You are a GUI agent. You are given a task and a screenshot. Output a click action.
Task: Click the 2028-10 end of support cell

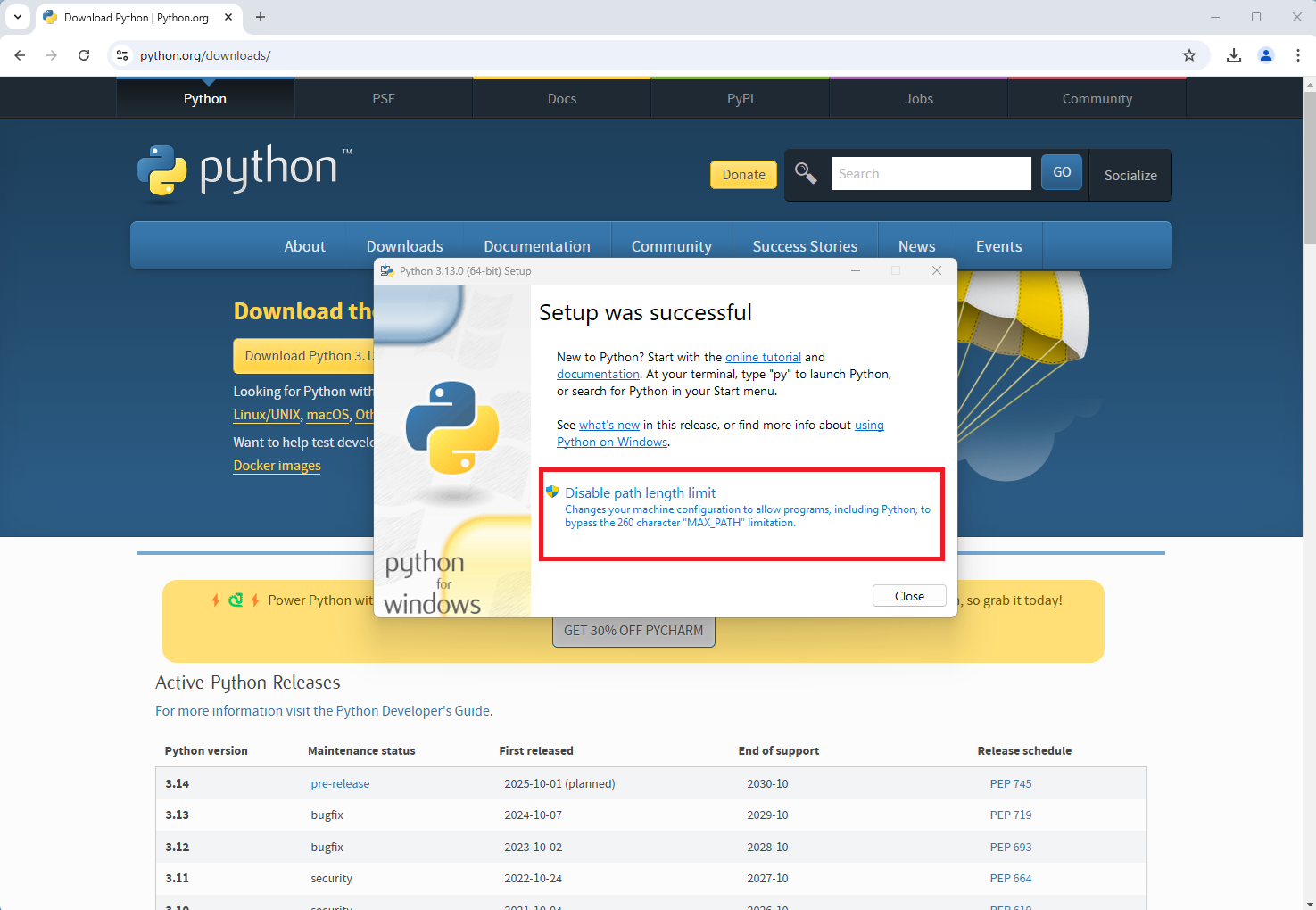[x=767, y=847]
